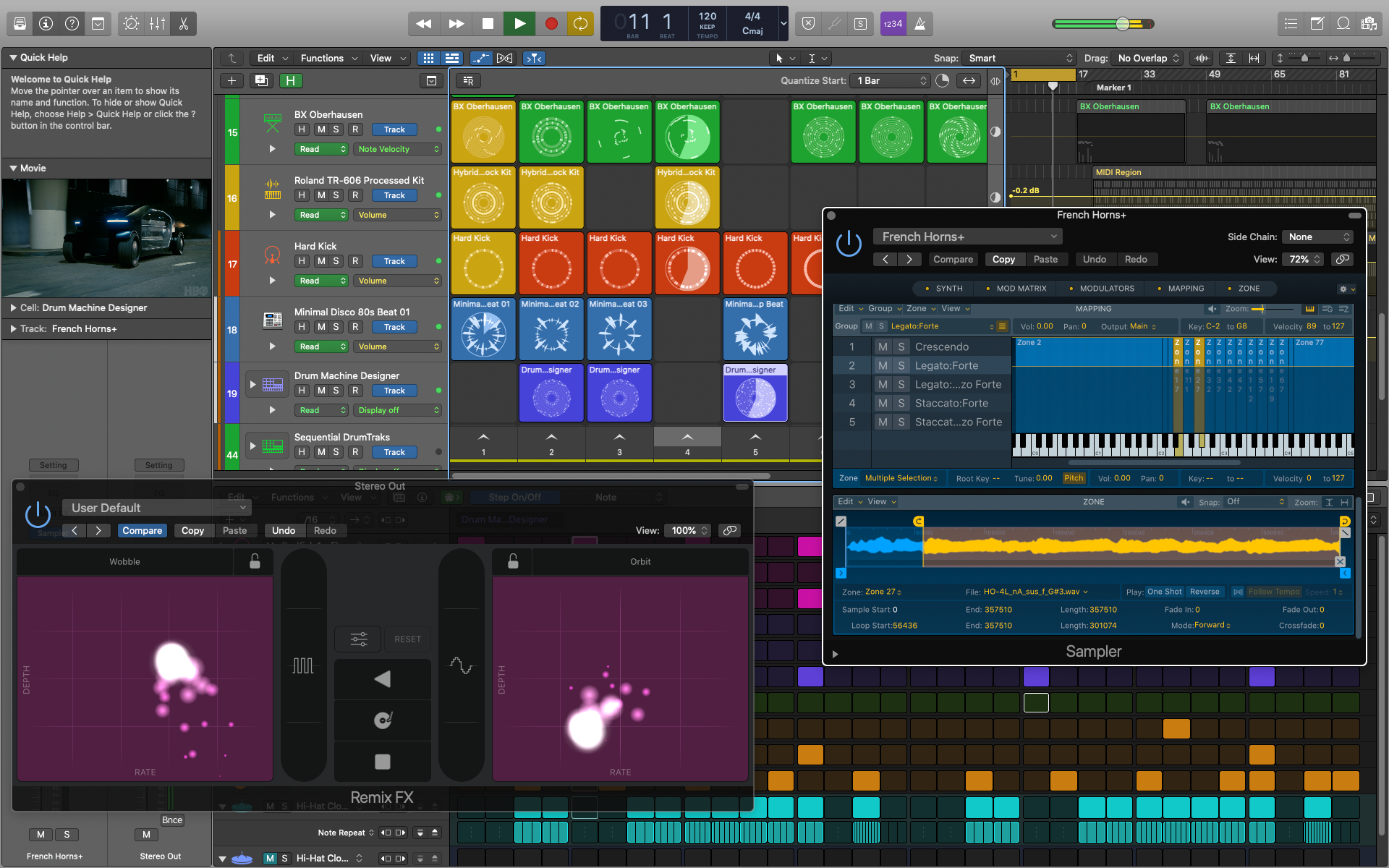Click the Reverse button in Sampler zone

1205,592
